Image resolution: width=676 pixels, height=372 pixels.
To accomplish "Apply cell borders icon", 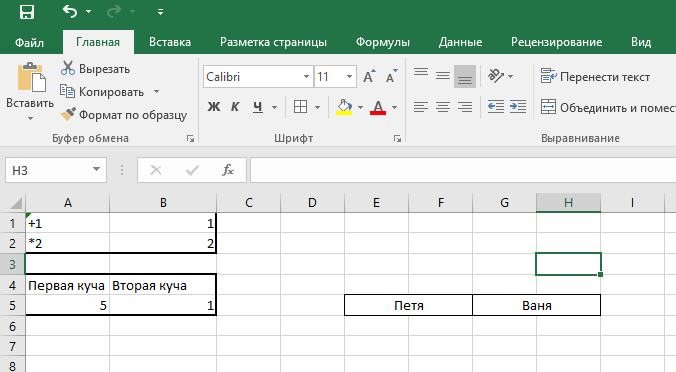I will point(300,106).
